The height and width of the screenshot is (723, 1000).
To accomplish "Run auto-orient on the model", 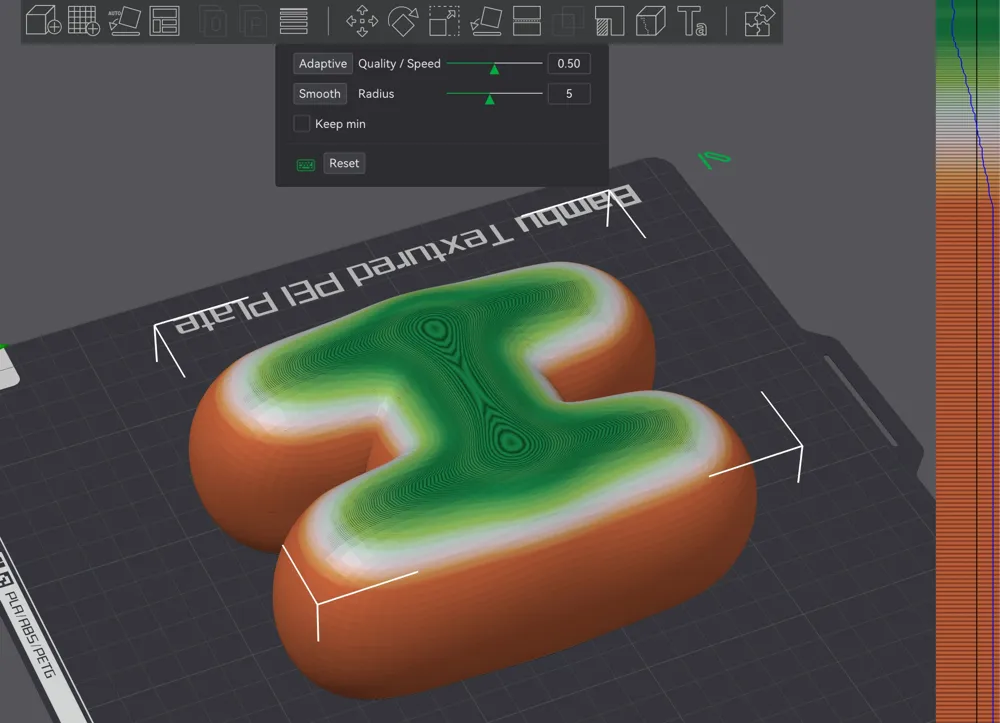I will click(x=122, y=21).
